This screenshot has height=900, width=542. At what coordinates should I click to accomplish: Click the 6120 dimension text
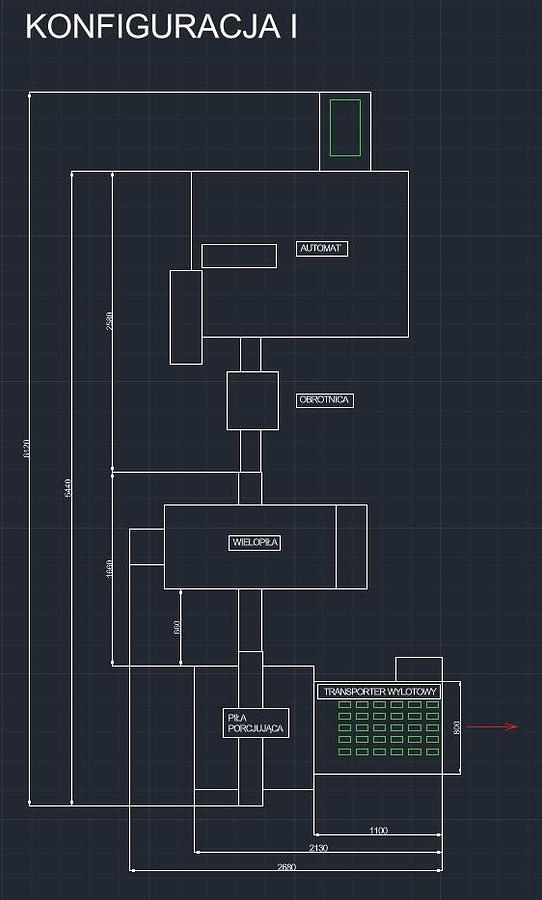coord(25,448)
